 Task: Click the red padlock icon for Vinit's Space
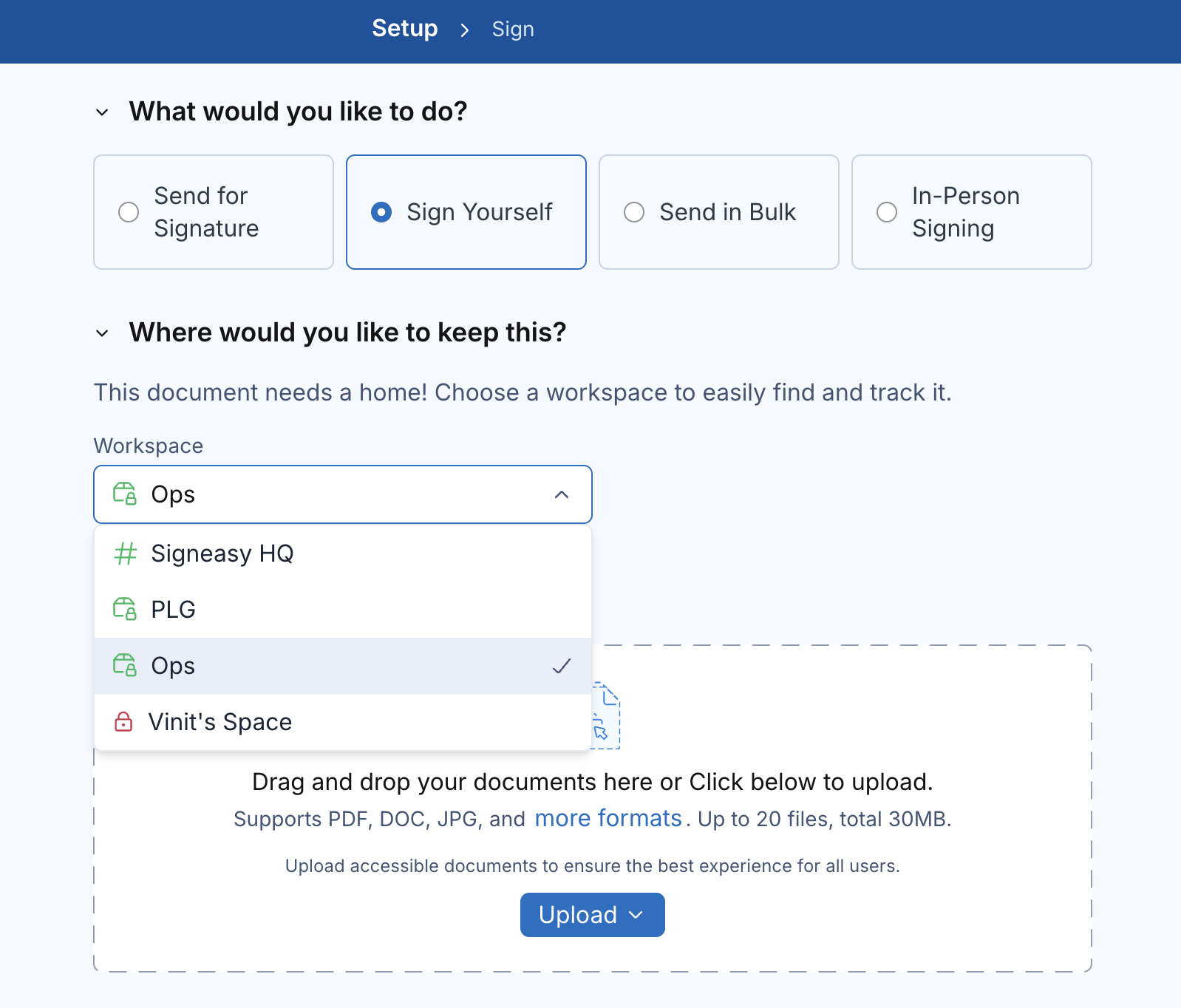123,721
